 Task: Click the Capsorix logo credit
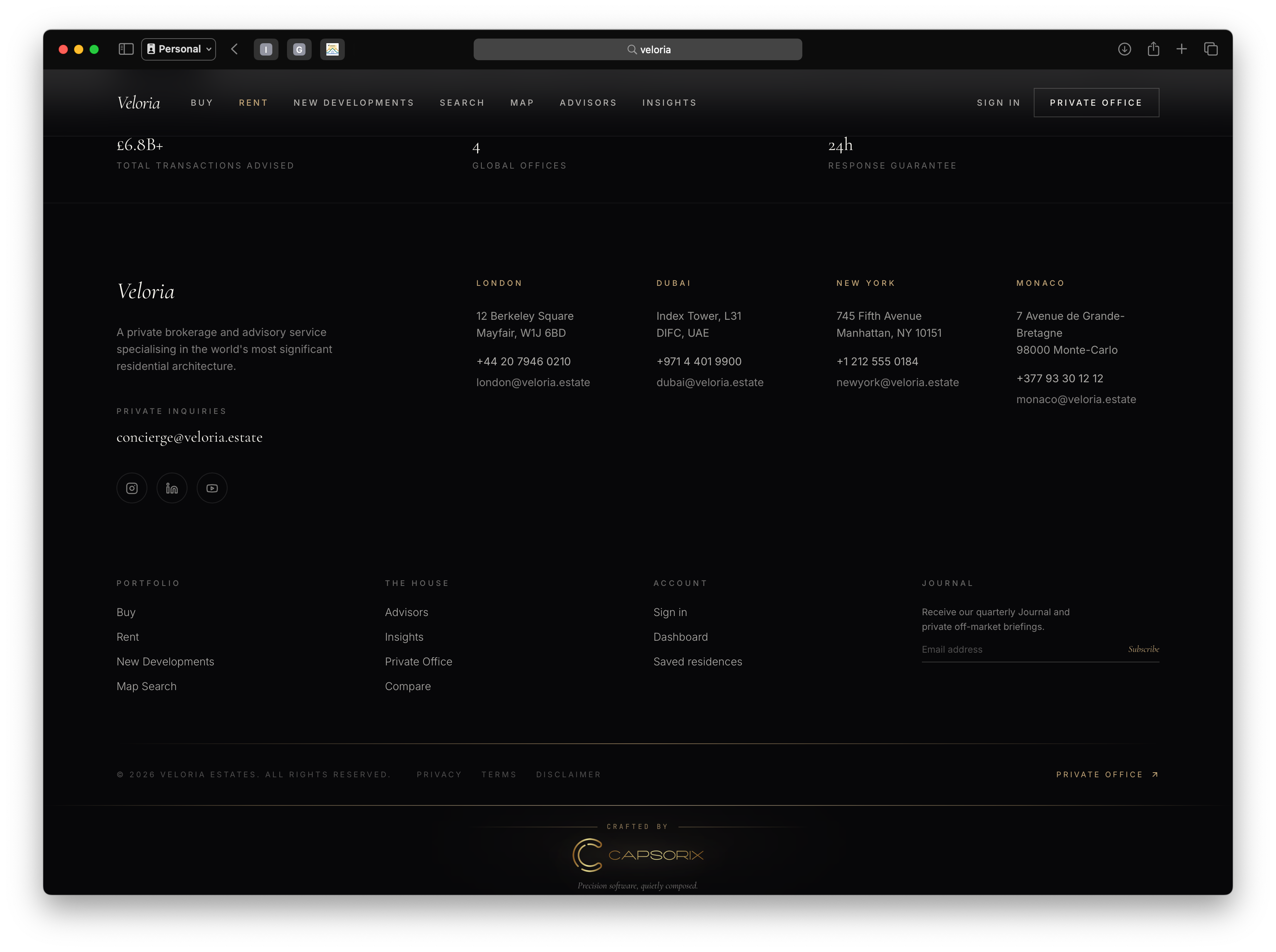coord(638,855)
